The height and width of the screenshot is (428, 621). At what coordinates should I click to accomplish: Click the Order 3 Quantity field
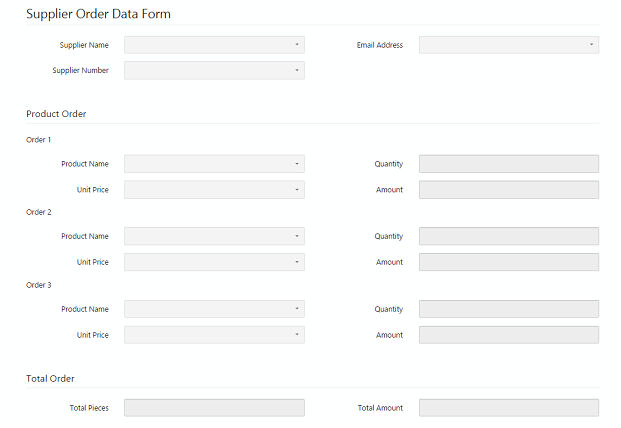click(x=509, y=309)
